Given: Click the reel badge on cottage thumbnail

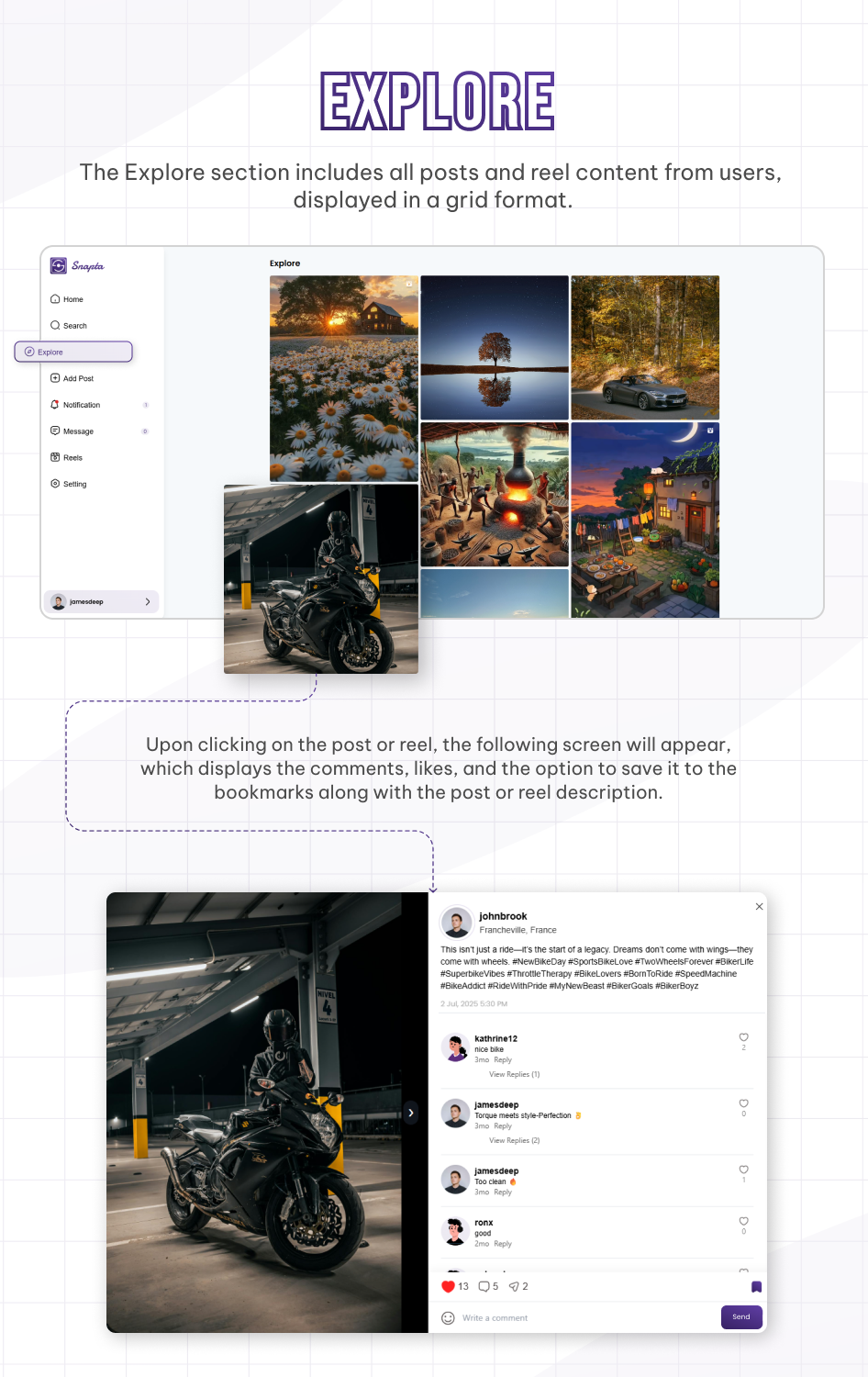Looking at the screenshot, I should point(710,431).
